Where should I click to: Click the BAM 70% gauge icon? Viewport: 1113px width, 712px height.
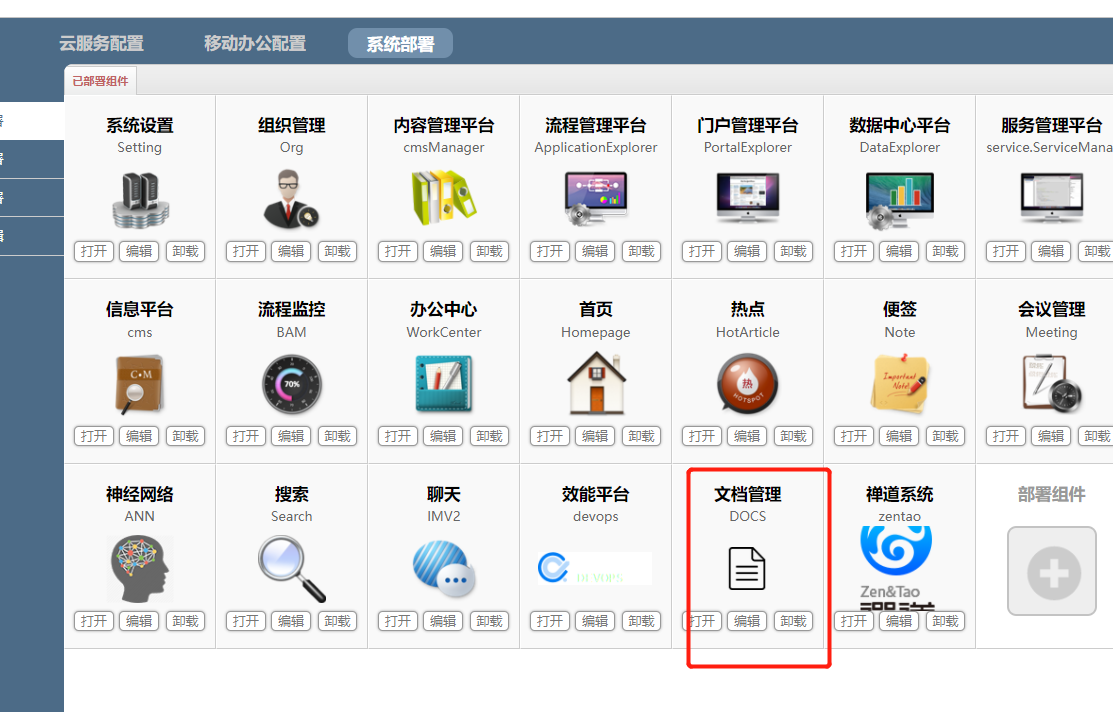click(292, 384)
